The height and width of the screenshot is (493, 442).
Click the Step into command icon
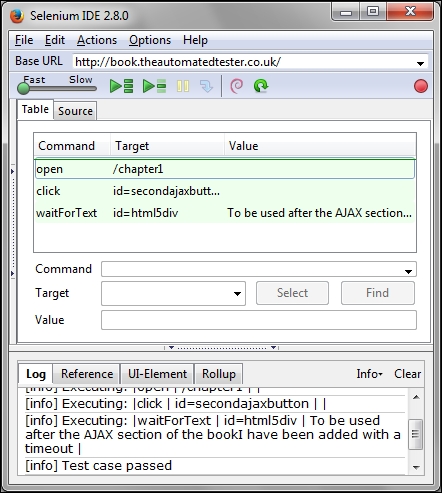pyautogui.click(x=206, y=86)
